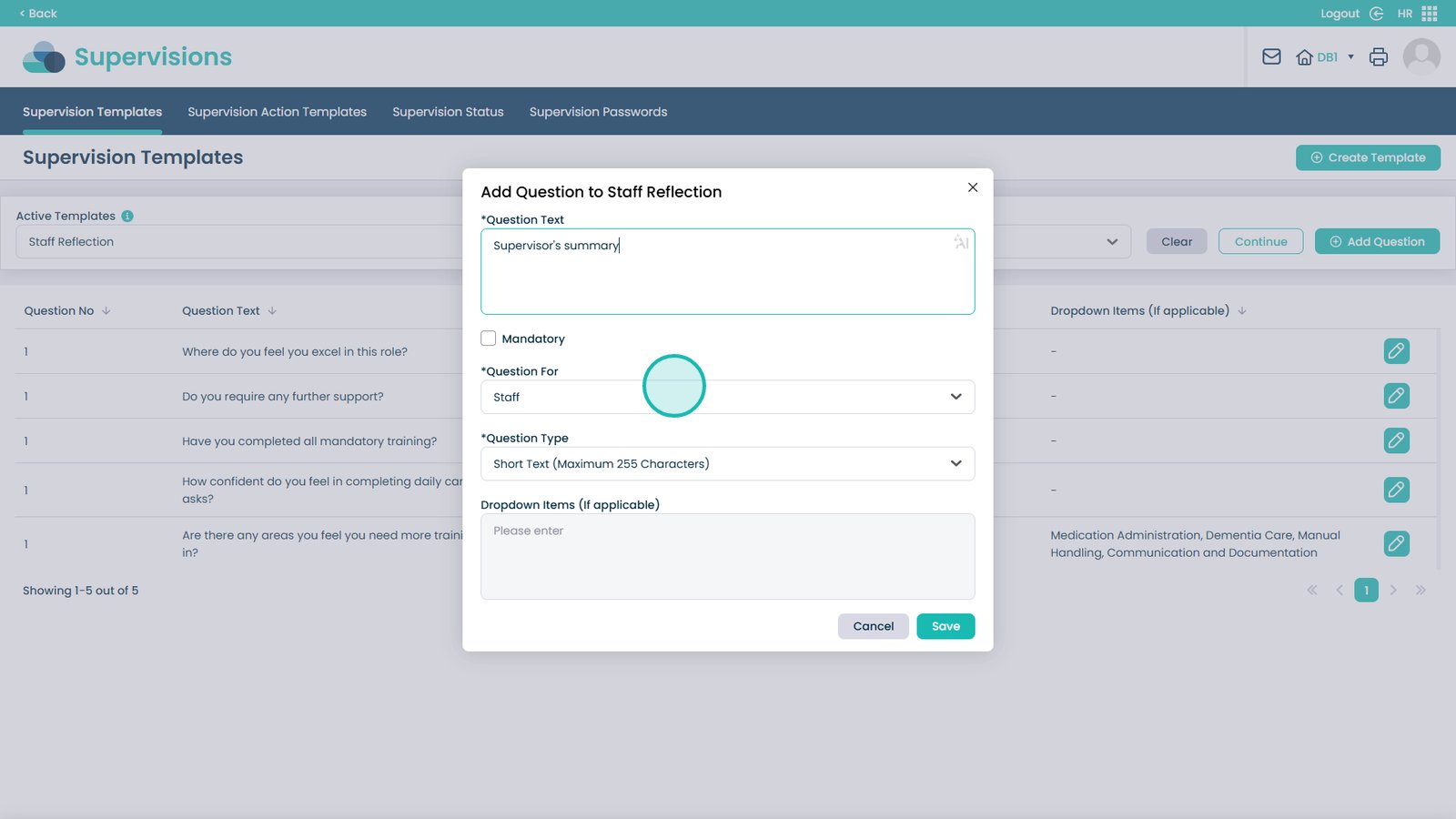Click into Dropdown Items text area
The width and height of the screenshot is (1456, 819).
(727, 557)
